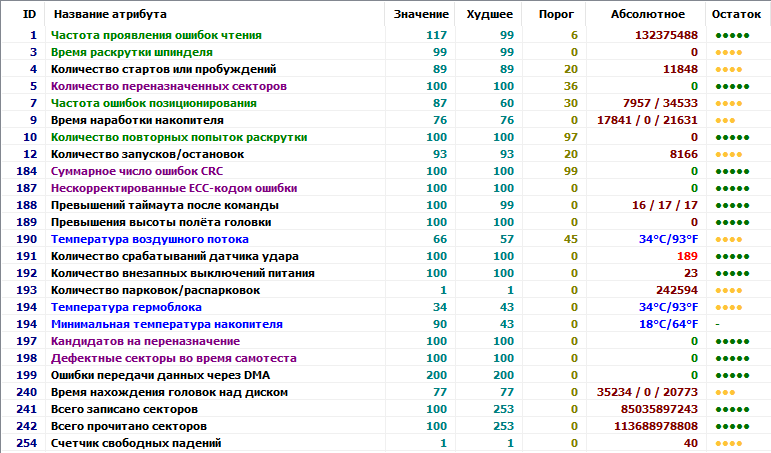Image resolution: width=771 pixels, height=453 pixels.
Task: Click threshold value 97 for attribute 10
Action: tap(570, 137)
